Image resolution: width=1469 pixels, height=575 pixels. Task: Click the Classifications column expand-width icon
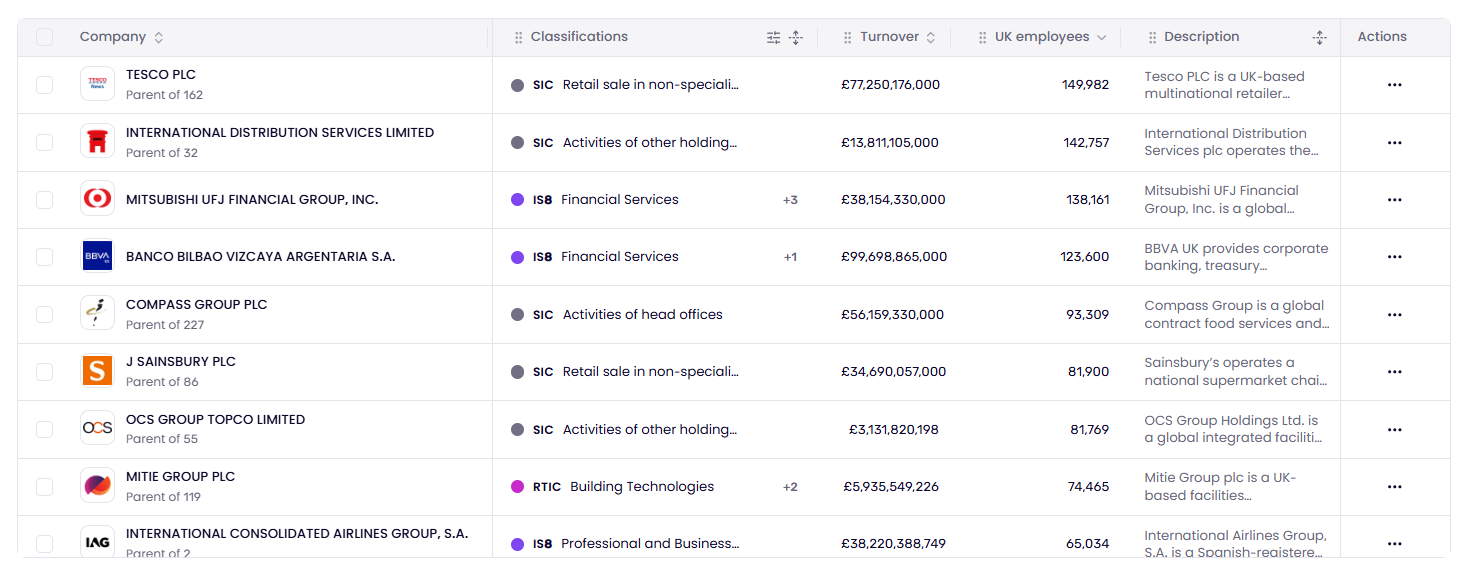pyautogui.click(x=796, y=38)
